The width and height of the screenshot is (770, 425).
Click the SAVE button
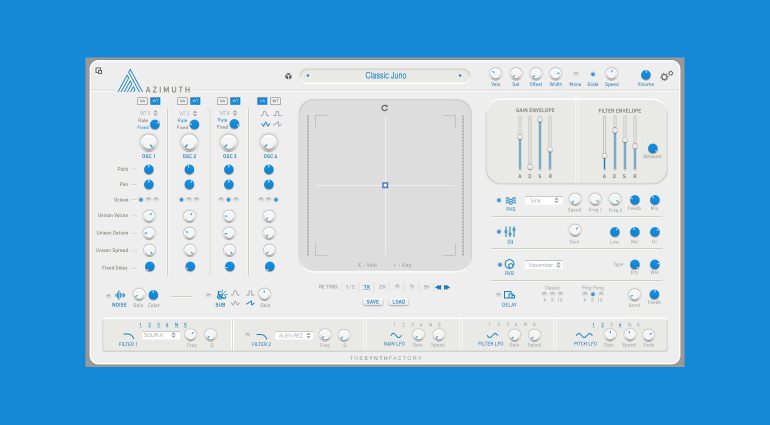[x=373, y=302]
